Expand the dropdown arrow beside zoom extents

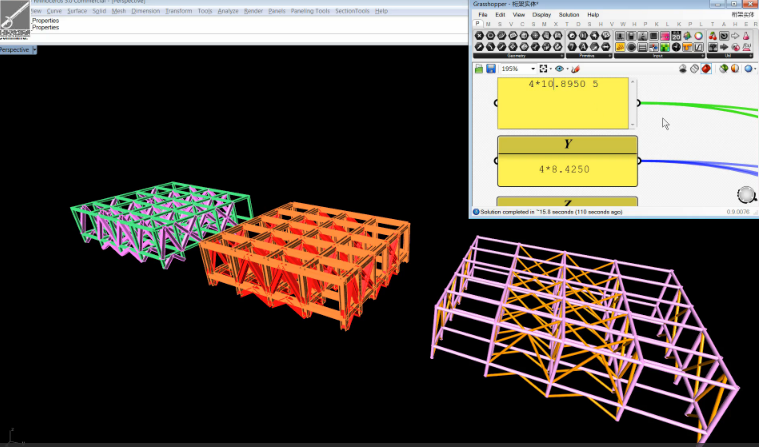[x=551, y=69]
